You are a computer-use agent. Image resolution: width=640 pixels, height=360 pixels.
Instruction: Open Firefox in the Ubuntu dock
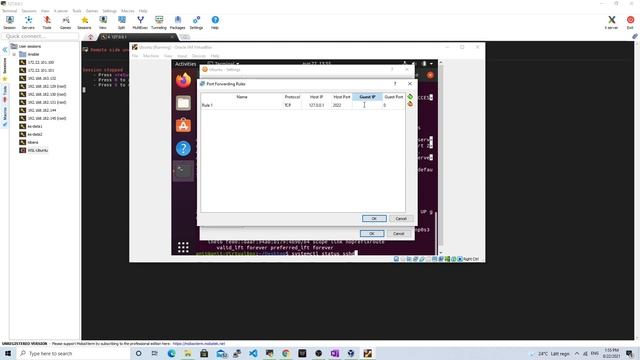183,80
